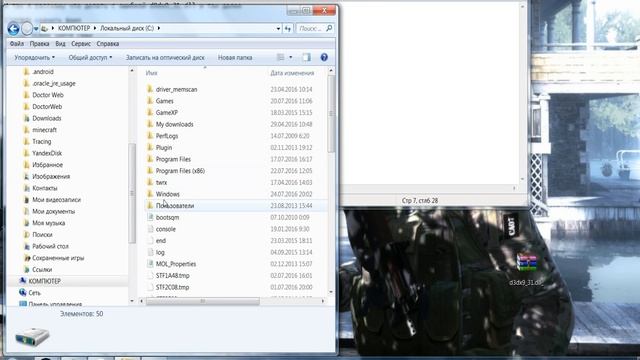640x360 pixels.
Task: Open Explorer help question mark icon
Action: (x=324, y=58)
